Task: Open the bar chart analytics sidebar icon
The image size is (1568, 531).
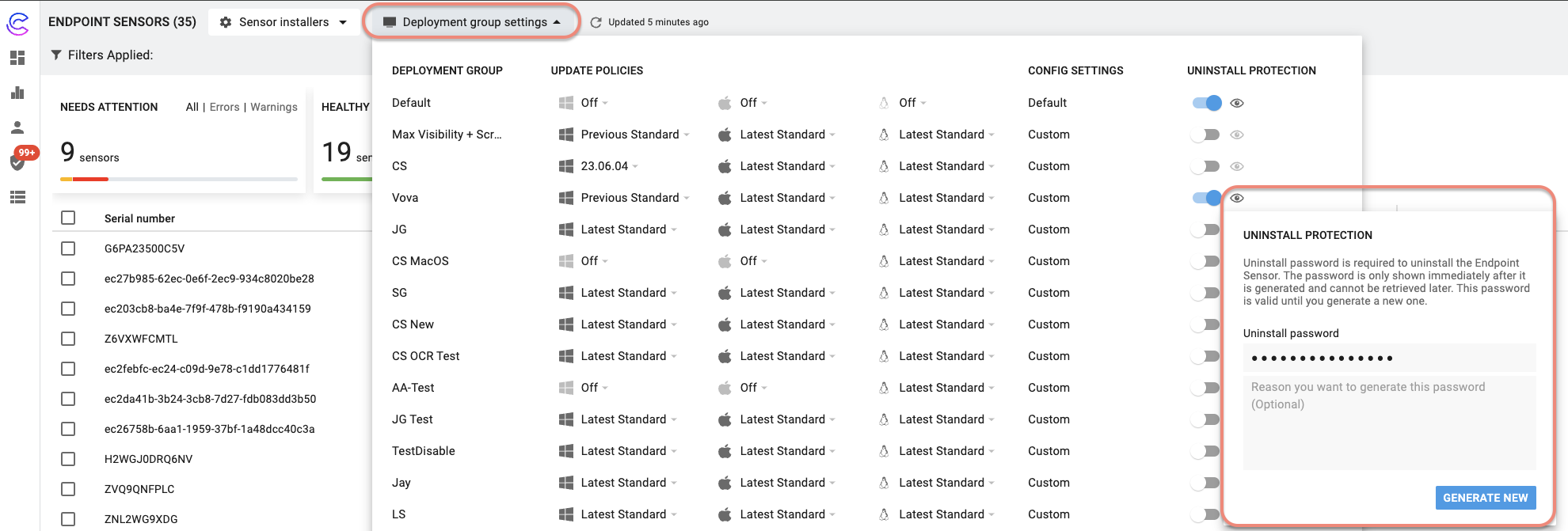Action: (x=17, y=93)
